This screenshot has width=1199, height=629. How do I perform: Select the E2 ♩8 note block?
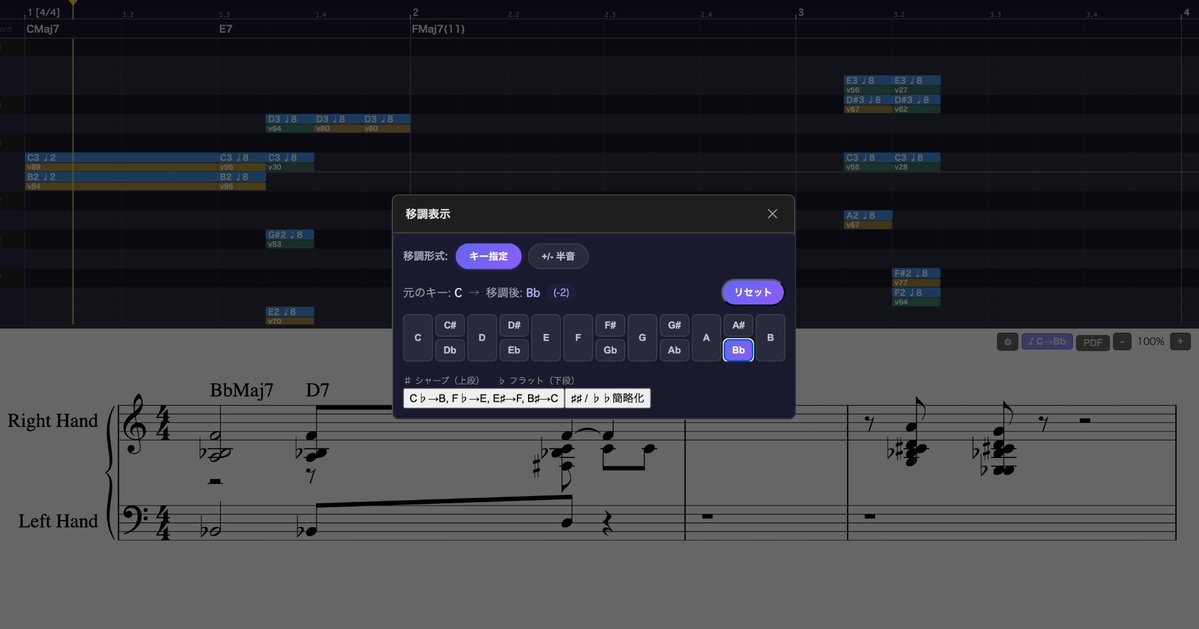[x=290, y=312]
